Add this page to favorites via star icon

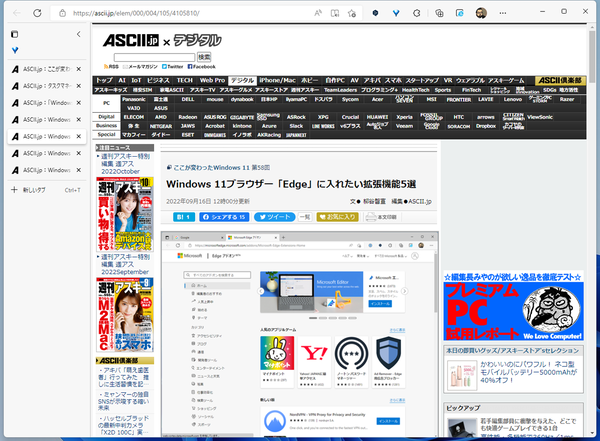pyautogui.click(x=352, y=13)
